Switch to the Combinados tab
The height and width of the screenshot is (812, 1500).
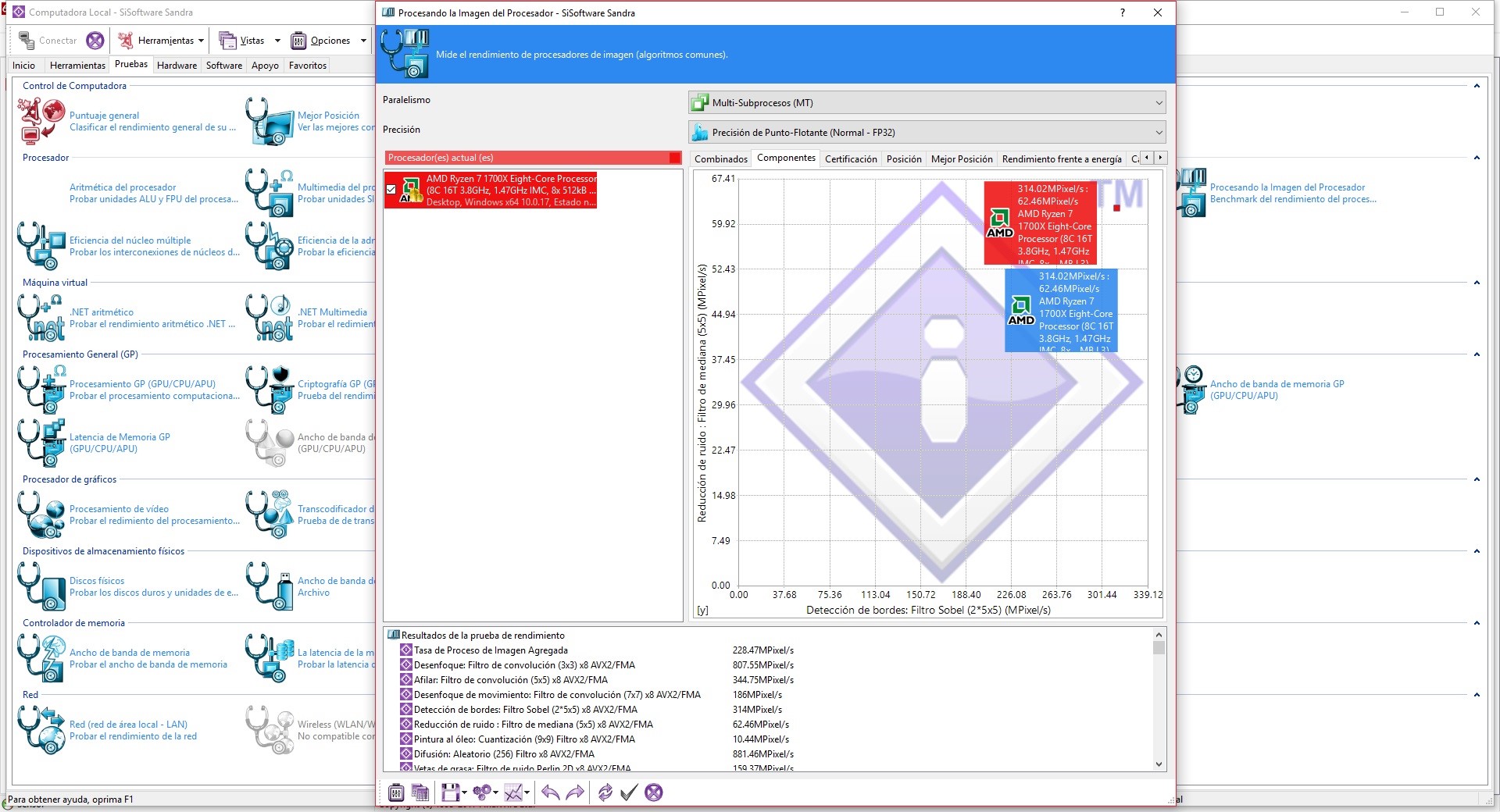[721, 158]
